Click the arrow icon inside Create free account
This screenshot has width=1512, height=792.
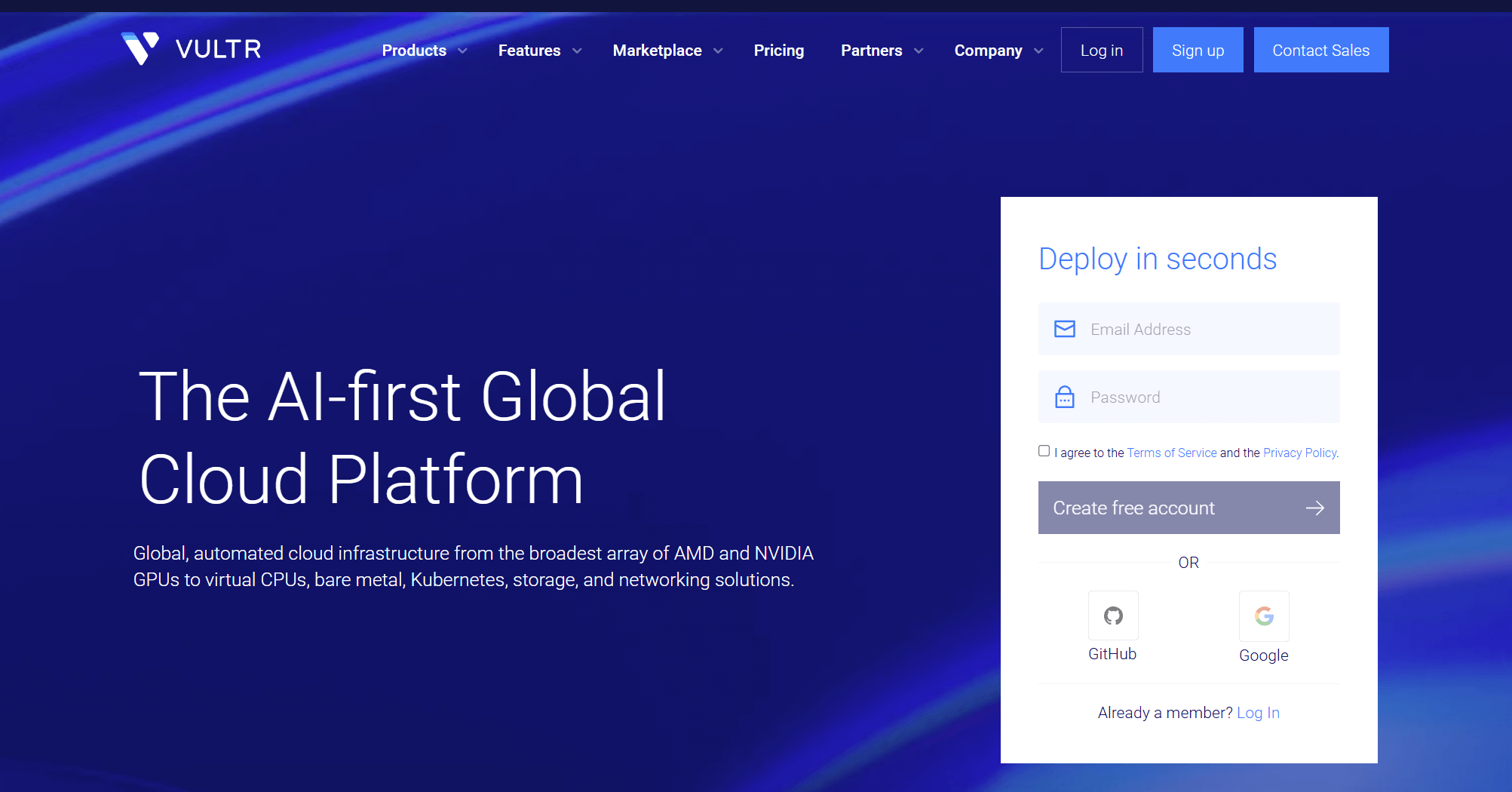click(x=1315, y=508)
